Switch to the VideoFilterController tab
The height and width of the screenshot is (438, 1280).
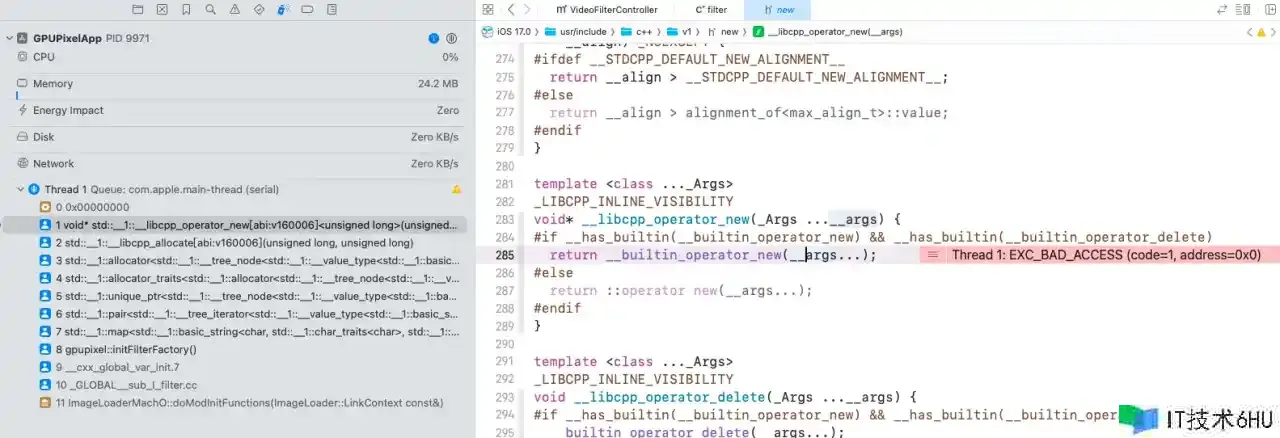[614, 9]
